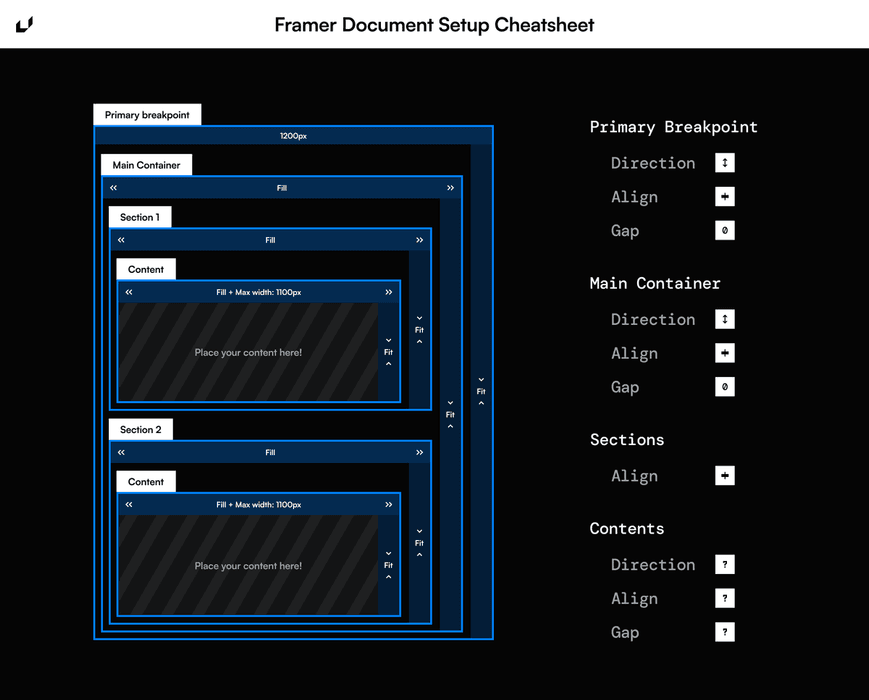Click left double chevron in Main Container Fill bar
Viewport: 869px width, 700px height.
pos(114,188)
